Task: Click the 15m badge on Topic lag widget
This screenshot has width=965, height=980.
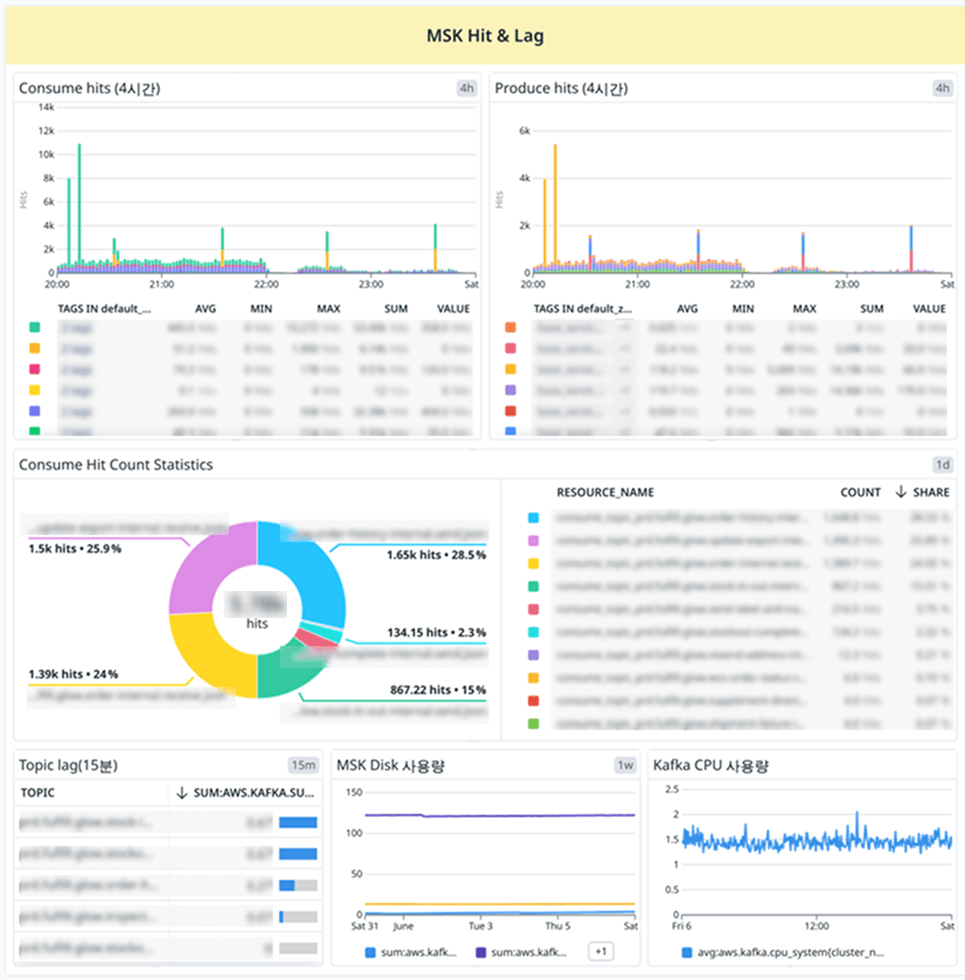Action: pos(304,765)
